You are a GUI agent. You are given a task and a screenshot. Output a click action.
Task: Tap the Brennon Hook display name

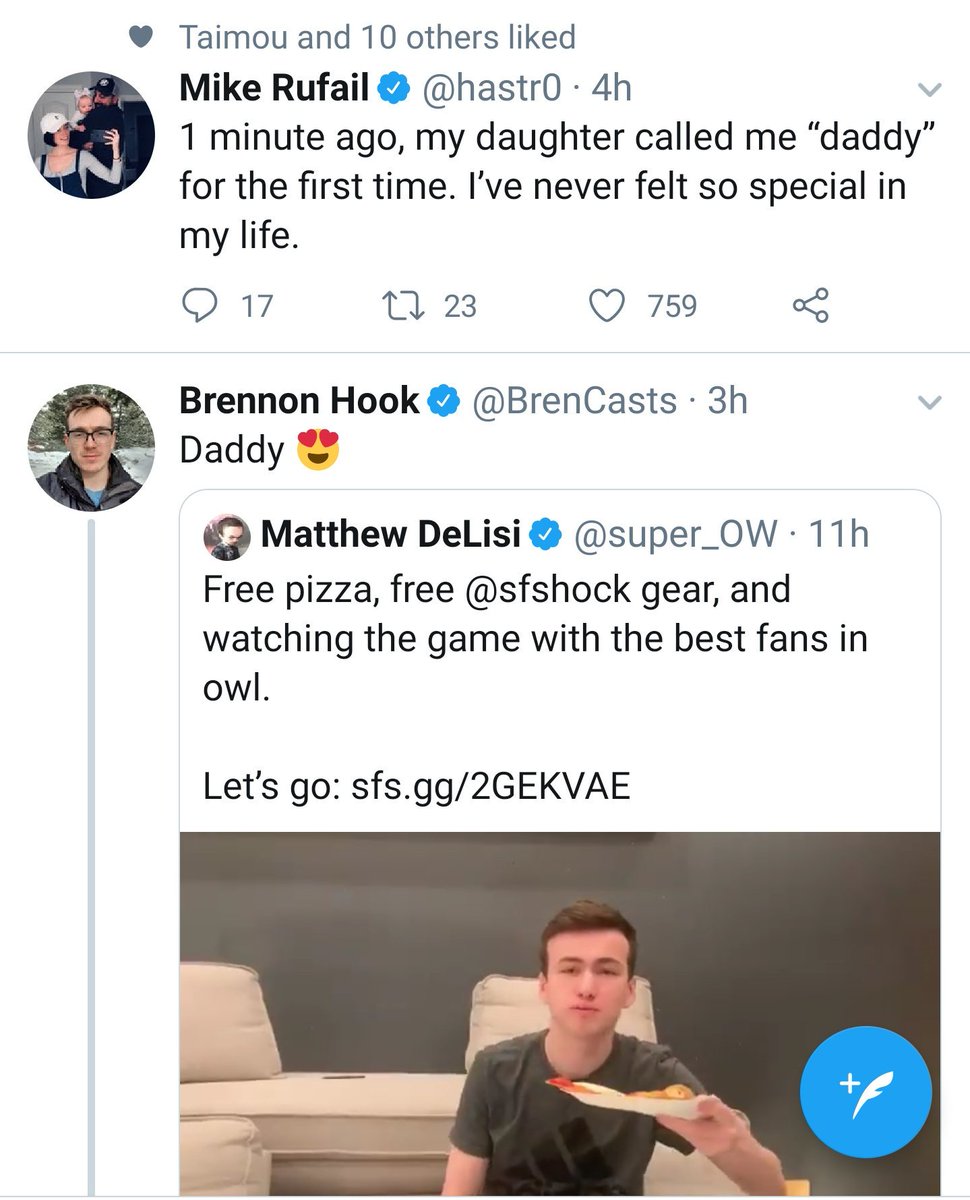pos(299,401)
